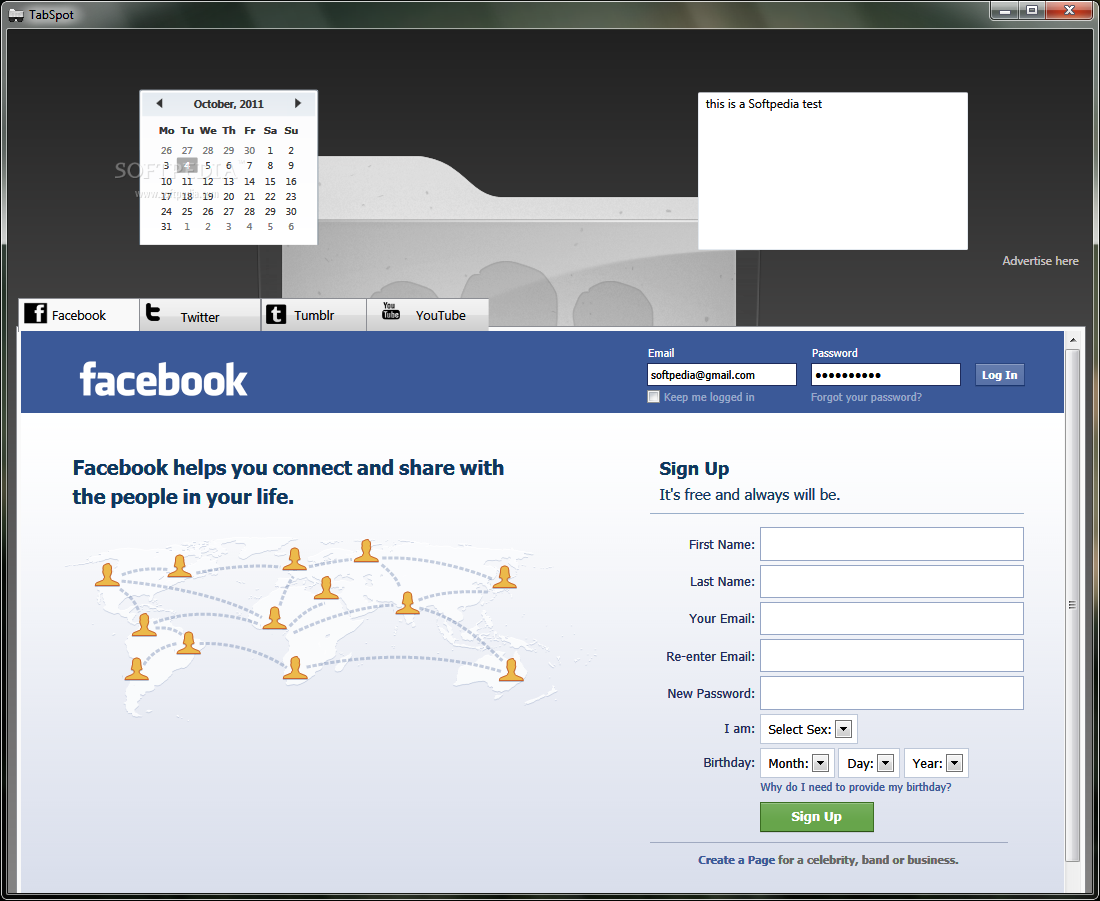Focus the Your Email field
1100x901 pixels.
click(x=892, y=618)
